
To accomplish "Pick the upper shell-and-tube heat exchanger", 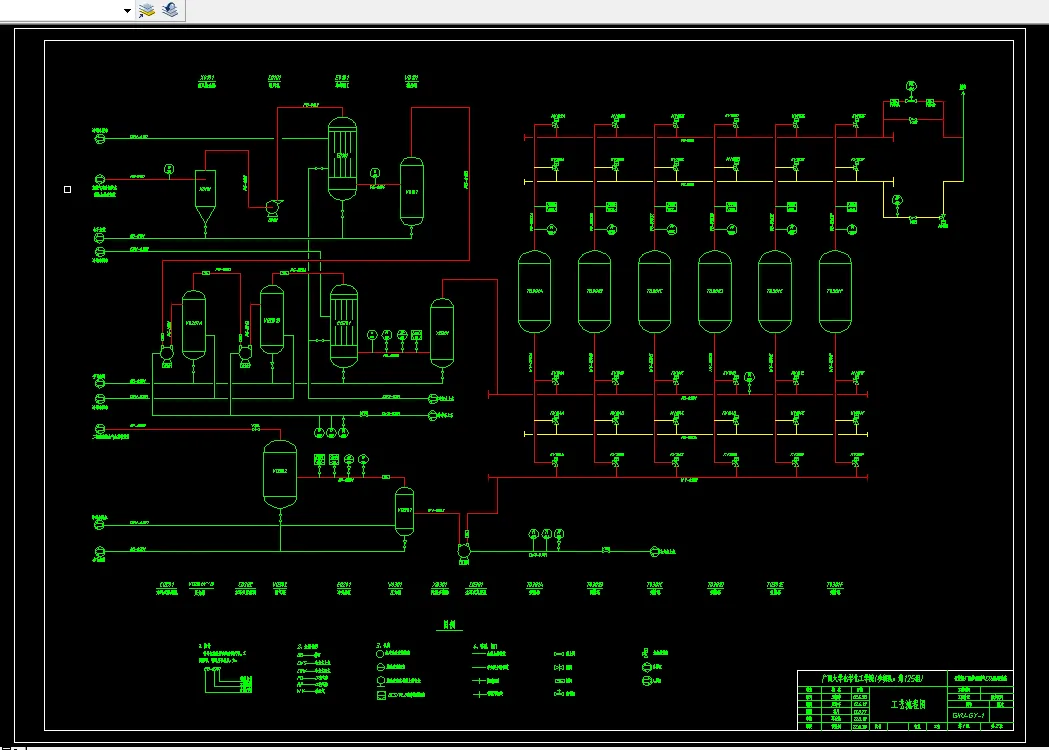I will click(343, 159).
